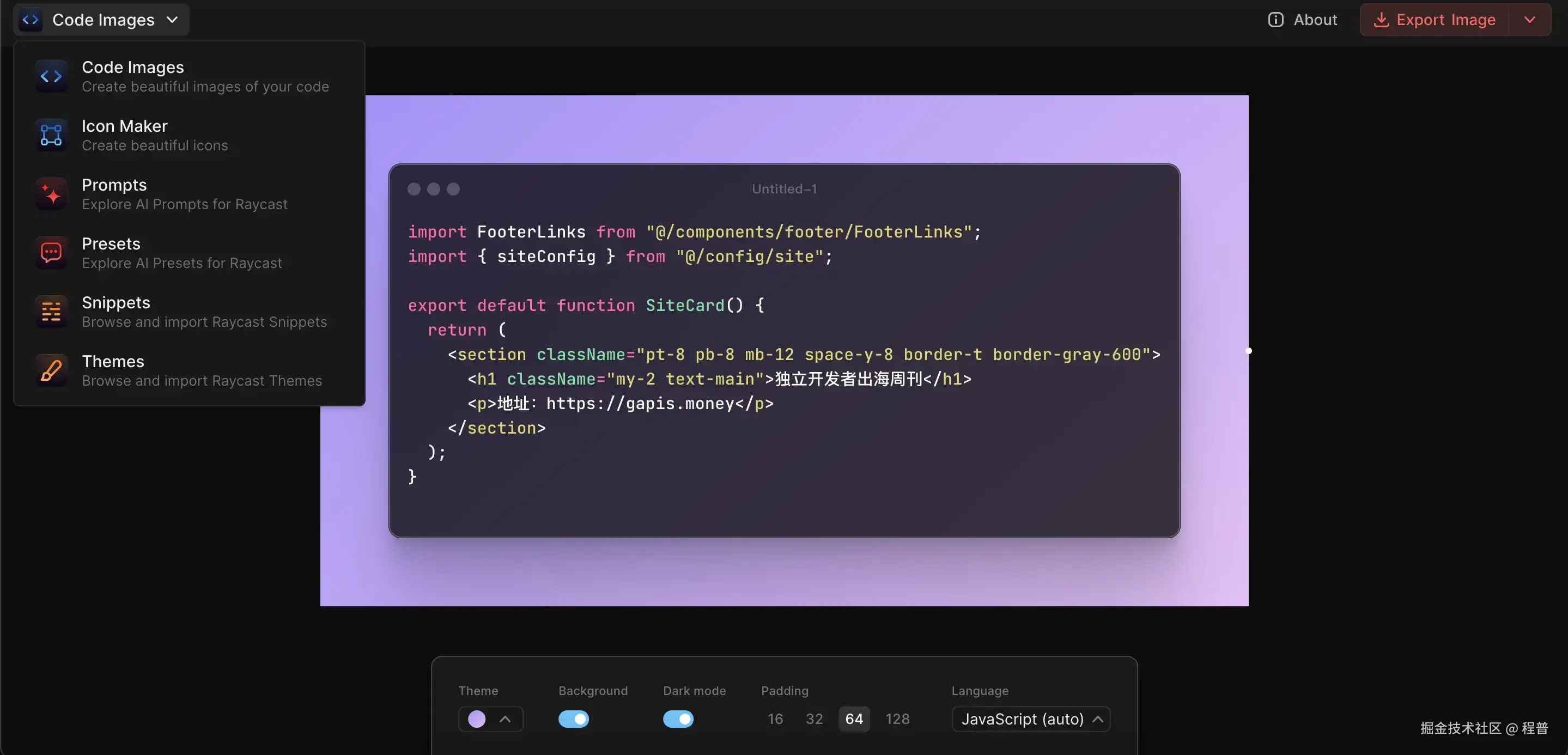Click the Presets chat bubble icon
Screen dimensions: 1568x755
click(51, 252)
